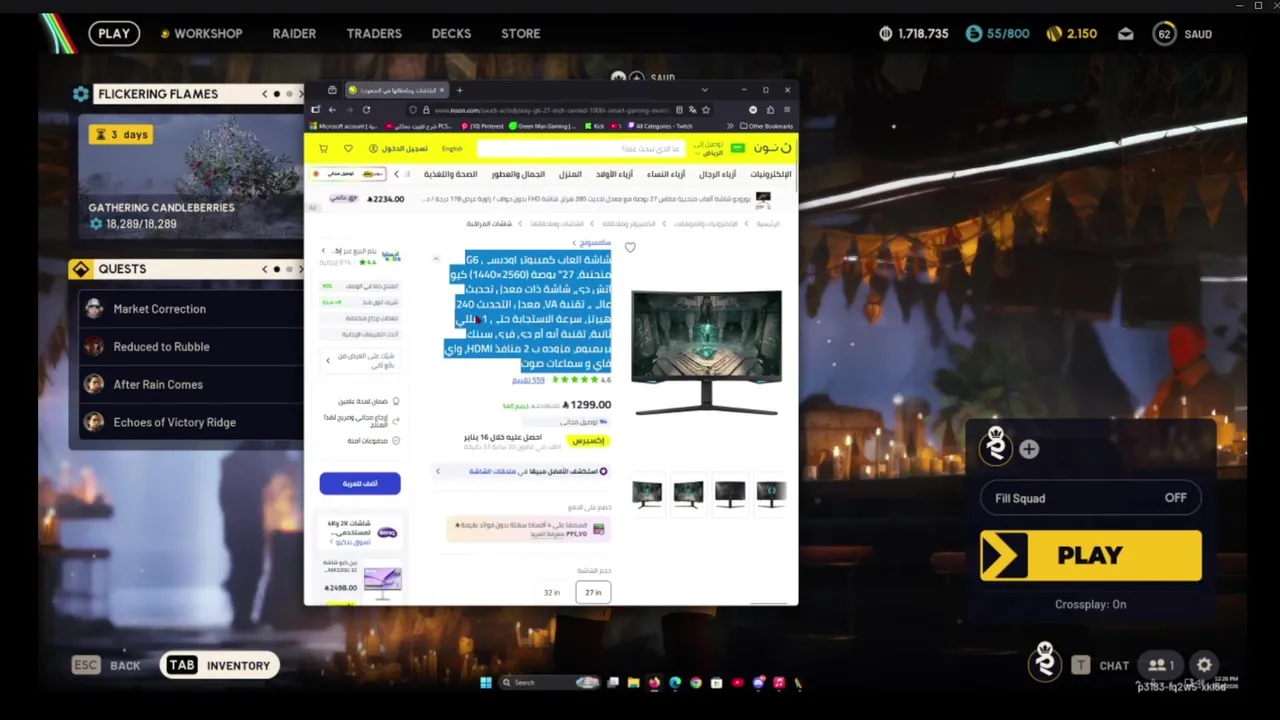The image size is (1280, 720).
Task: Click the browser address bar URL
Action: tap(551, 110)
